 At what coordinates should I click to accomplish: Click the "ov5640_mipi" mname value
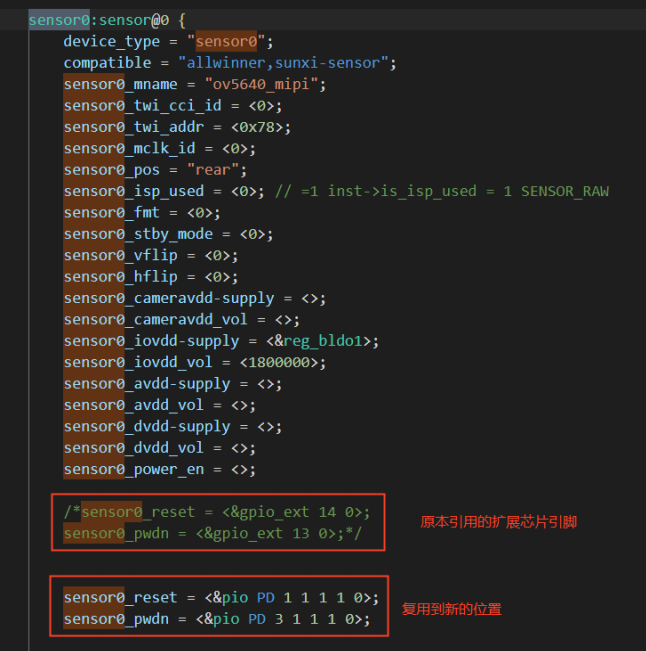pos(261,84)
